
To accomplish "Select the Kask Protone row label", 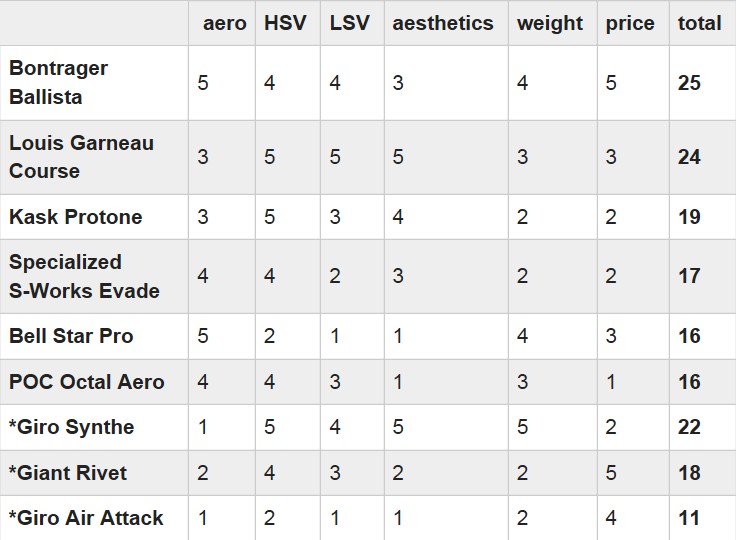I will coord(76,217).
